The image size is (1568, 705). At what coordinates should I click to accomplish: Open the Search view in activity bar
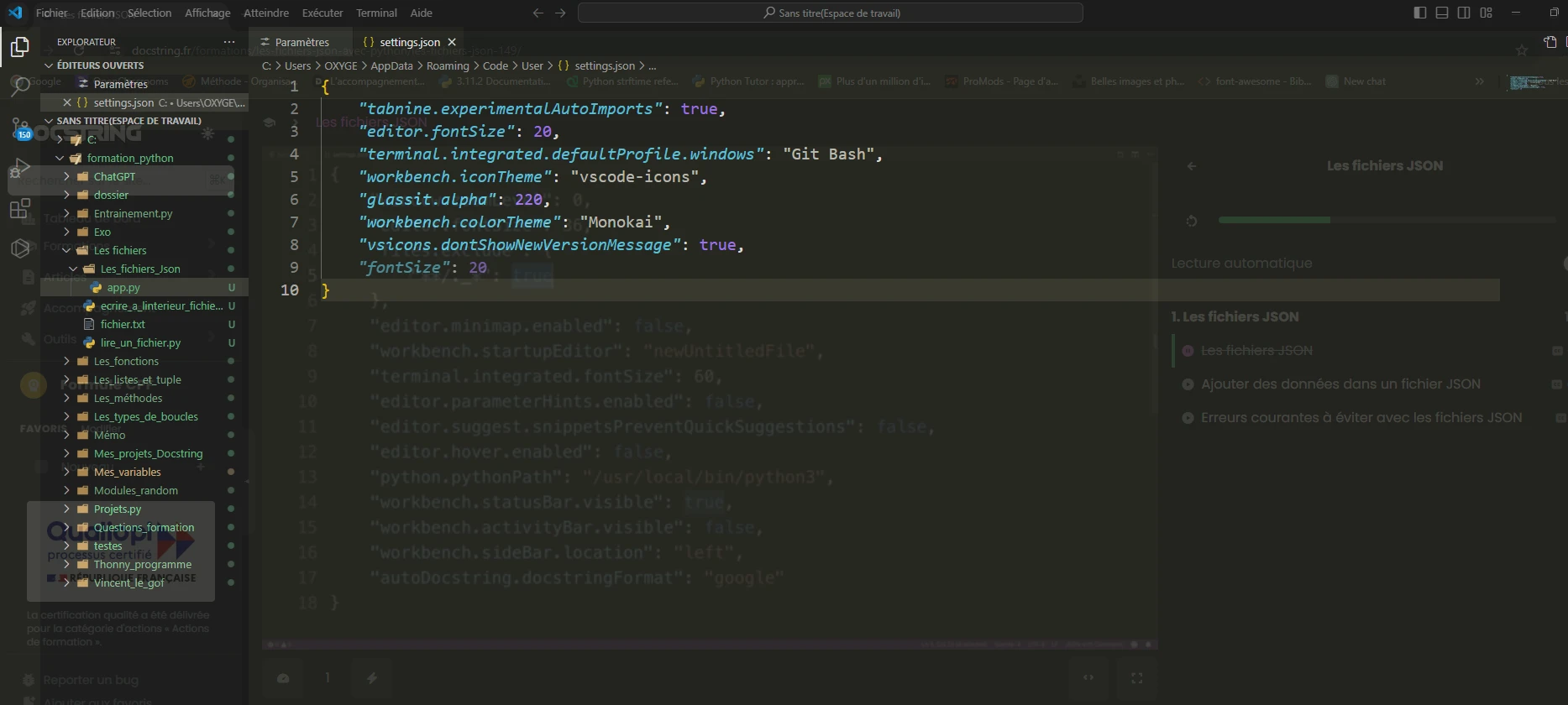click(19, 85)
